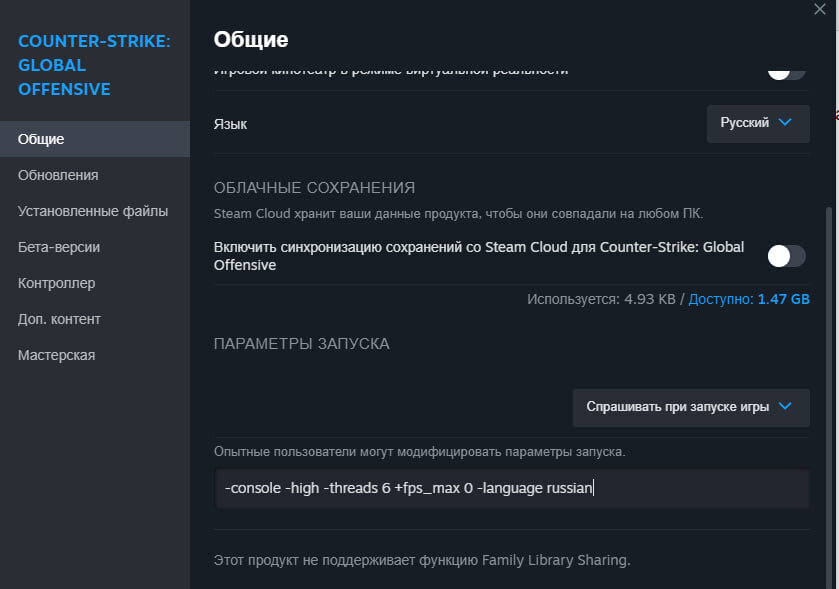Toggle the VR game theater switch at top
The width and height of the screenshot is (839, 589).
coord(786,73)
